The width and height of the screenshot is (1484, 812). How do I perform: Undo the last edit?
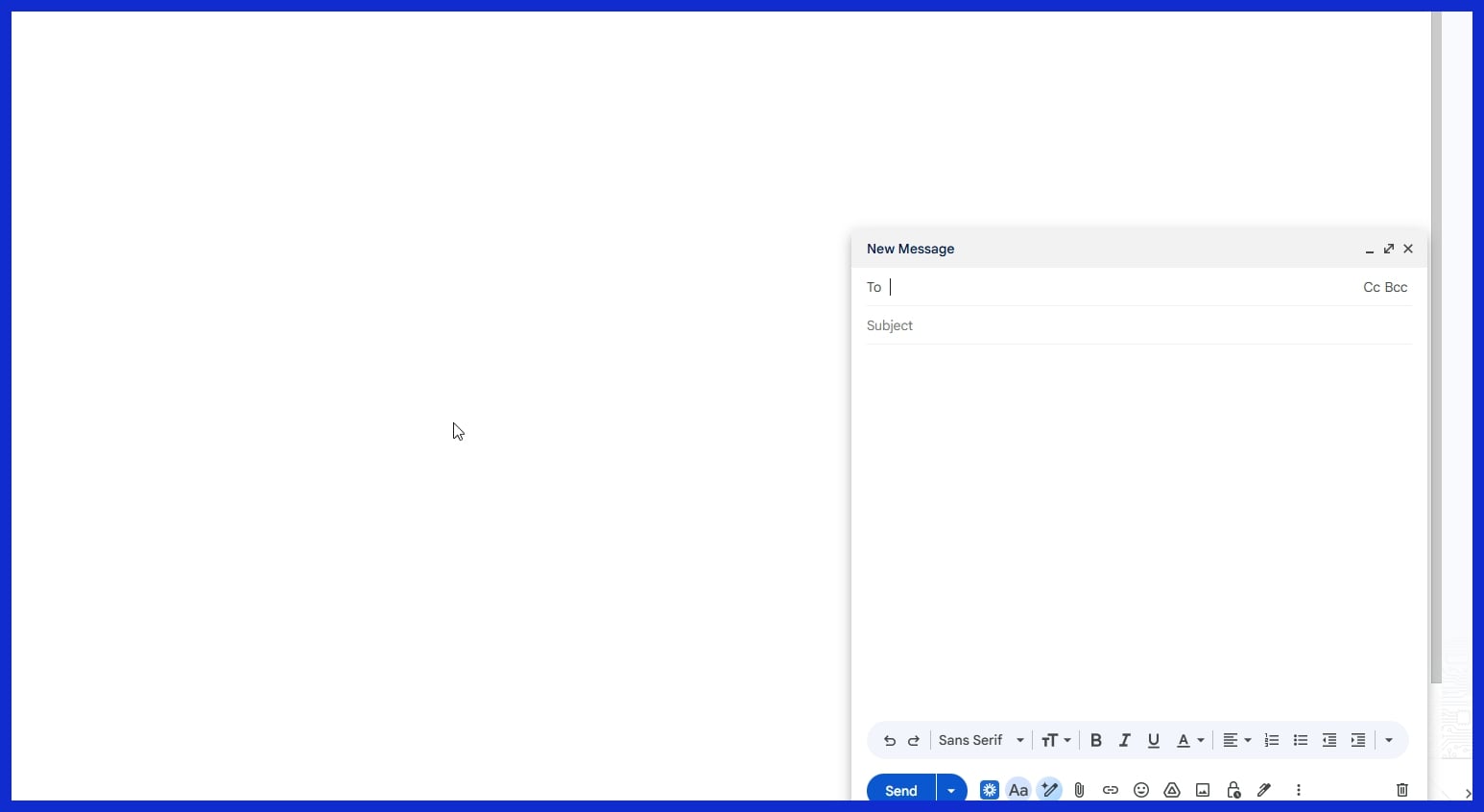tap(890, 740)
